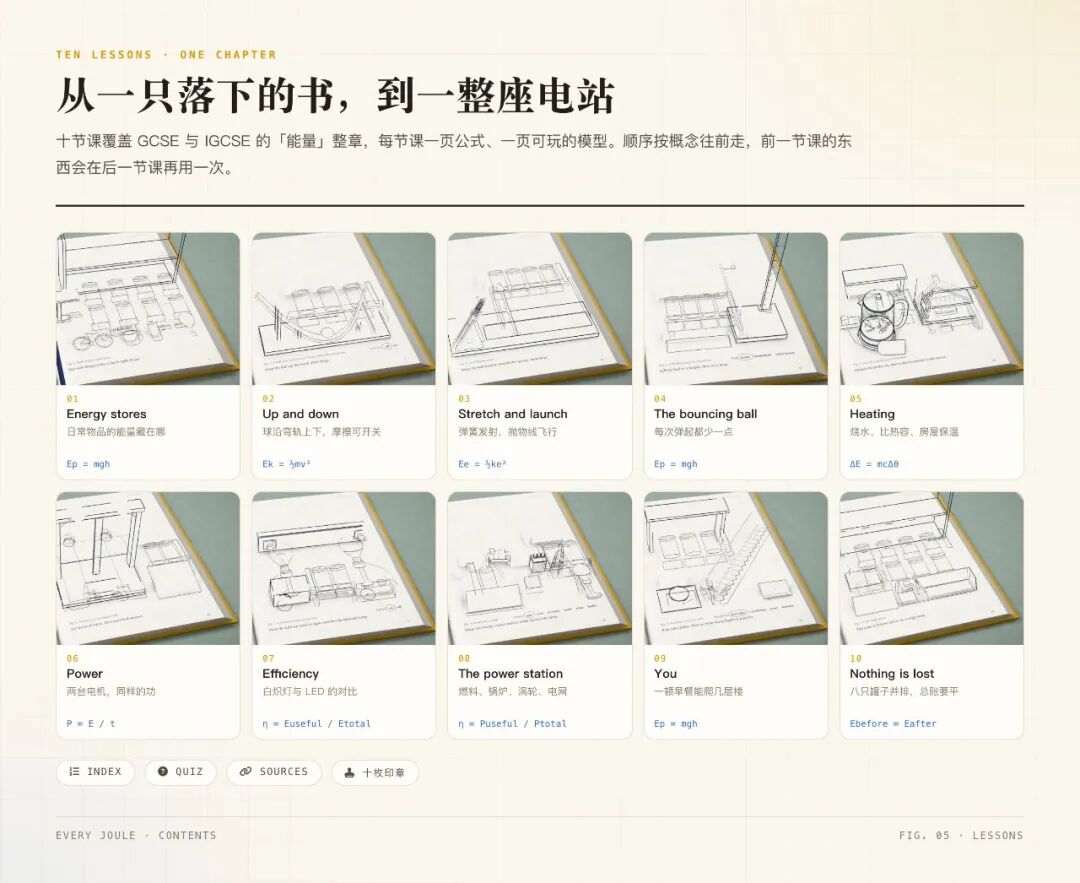Select the Nothing is lost title
The height and width of the screenshot is (883, 1080).
[x=892, y=674]
